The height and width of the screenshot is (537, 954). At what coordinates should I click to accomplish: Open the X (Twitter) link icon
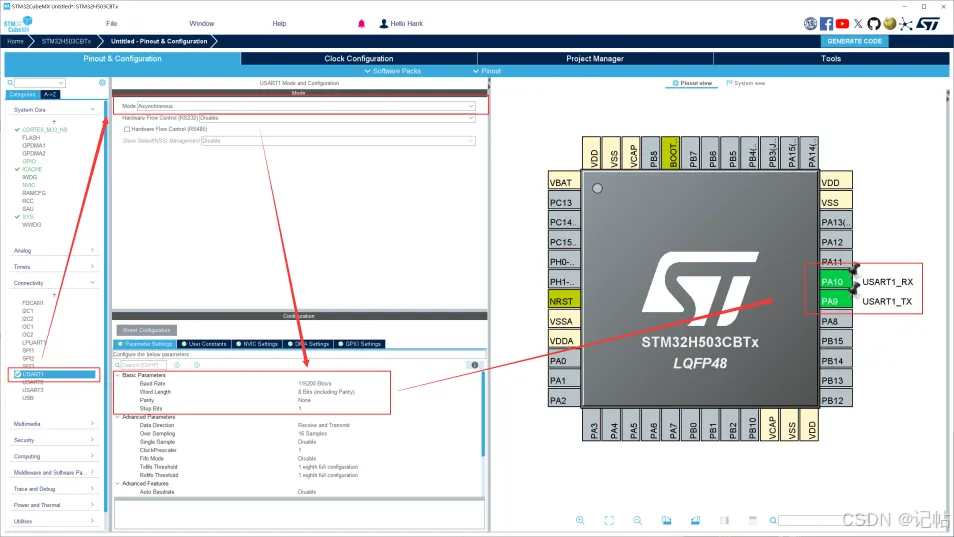[858, 24]
